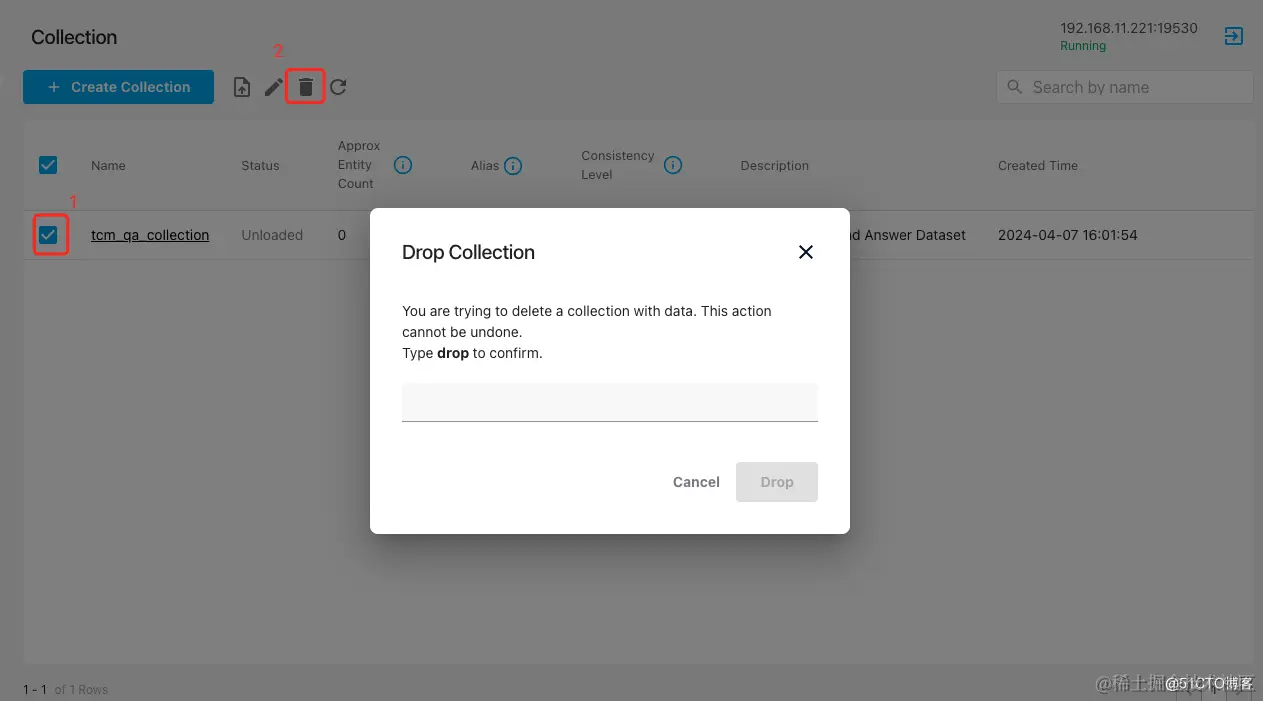Click the Create Collection button
1263x701 pixels.
[x=118, y=87]
